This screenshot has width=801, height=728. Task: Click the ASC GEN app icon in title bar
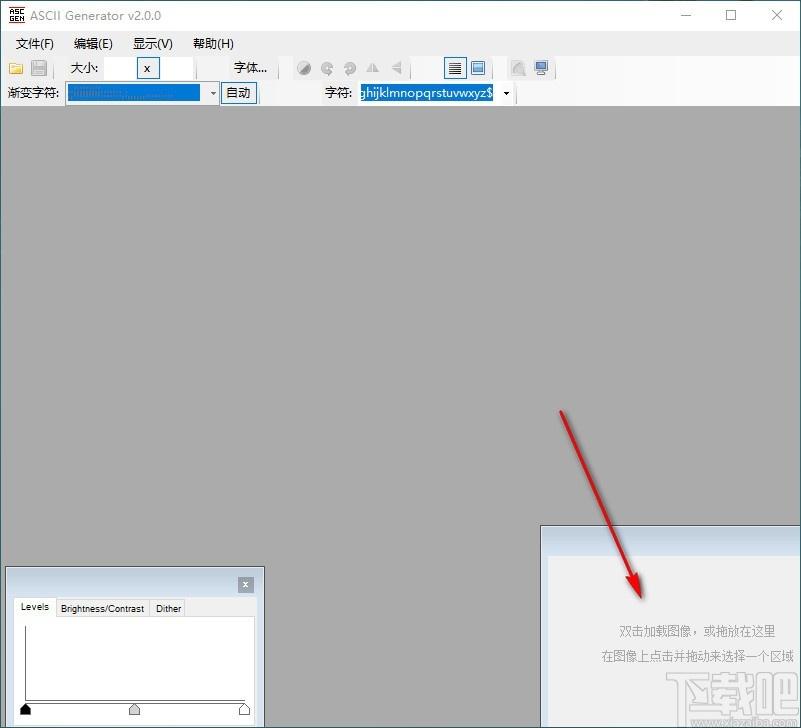pyautogui.click(x=16, y=15)
